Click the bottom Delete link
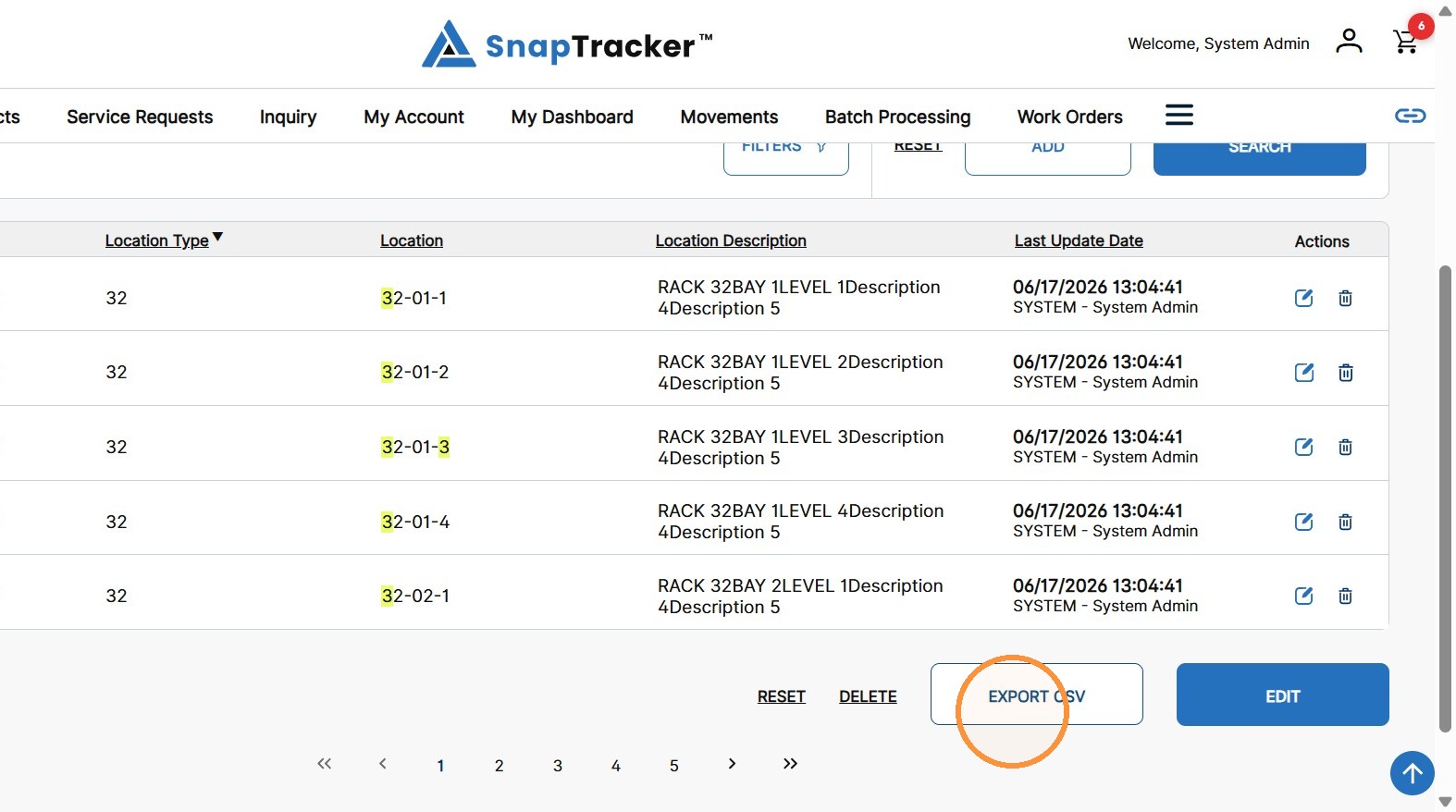Screen dimensions: 1456x812 [x=868, y=696]
